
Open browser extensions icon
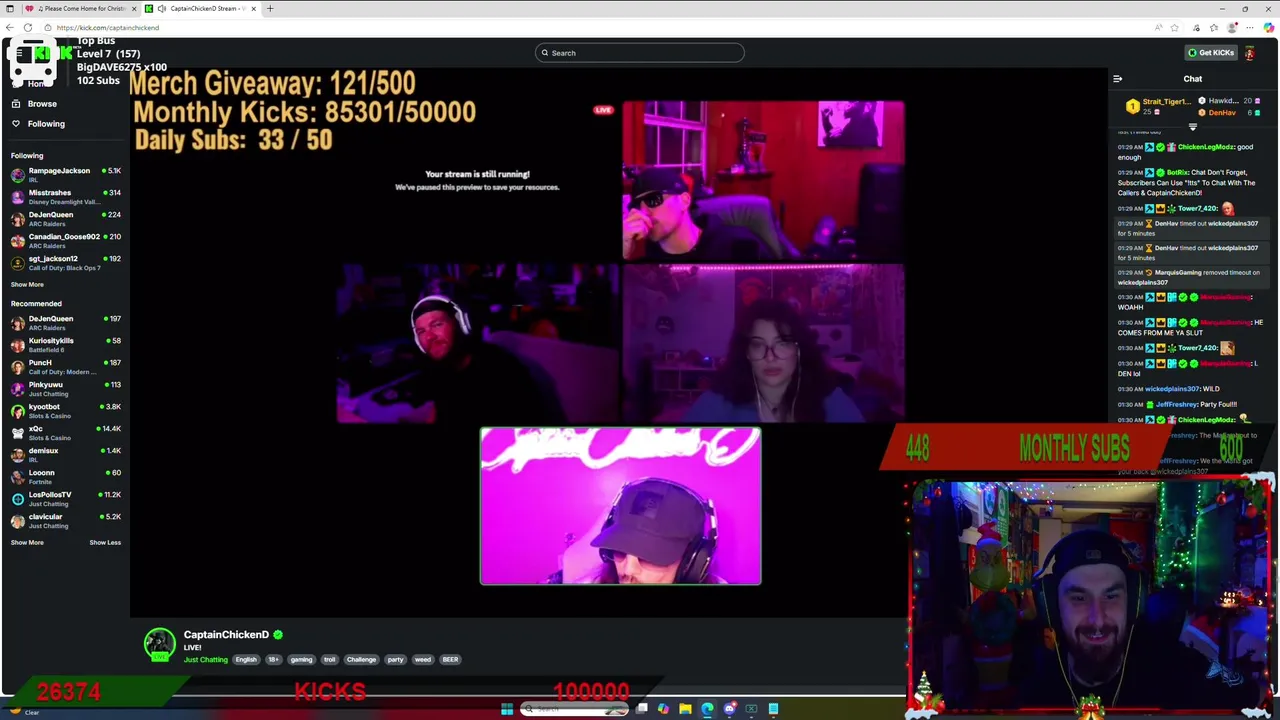pos(1196,27)
